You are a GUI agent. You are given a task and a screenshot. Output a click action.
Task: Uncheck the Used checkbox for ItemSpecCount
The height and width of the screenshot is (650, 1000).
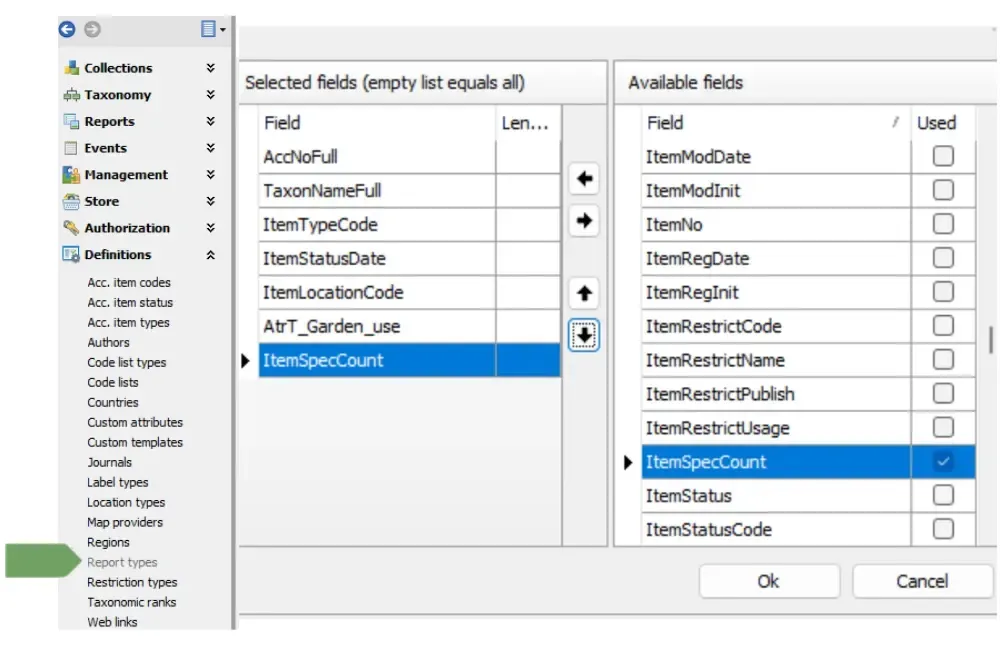tap(943, 462)
